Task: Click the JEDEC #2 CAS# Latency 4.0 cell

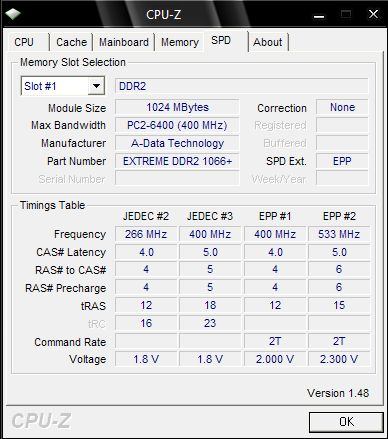Action: coord(146,252)
